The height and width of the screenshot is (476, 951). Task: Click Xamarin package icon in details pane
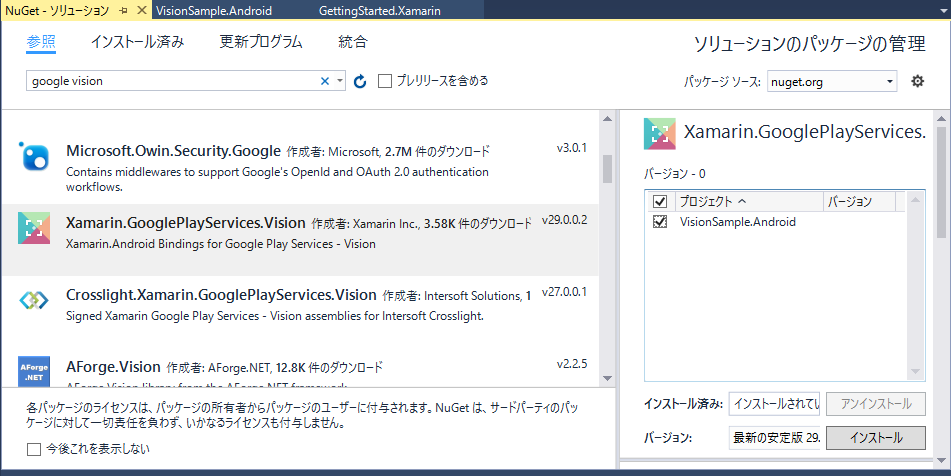point(659,134)
